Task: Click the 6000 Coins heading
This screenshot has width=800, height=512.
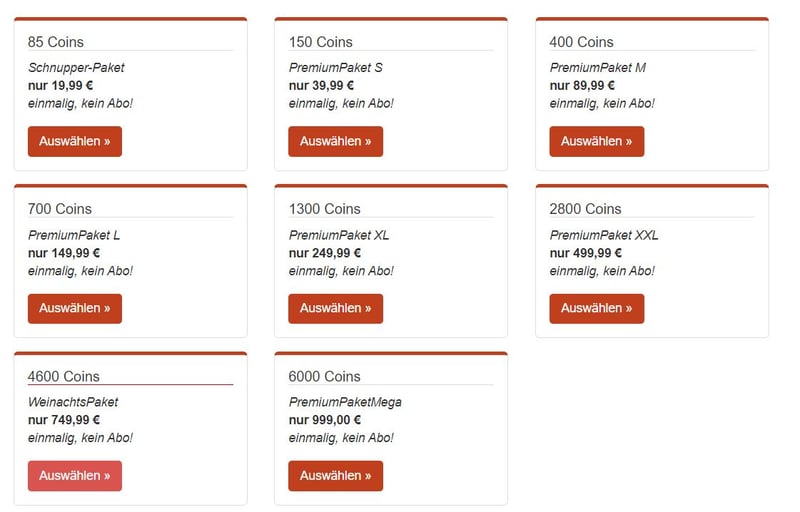Action: (x=324, y=376)
